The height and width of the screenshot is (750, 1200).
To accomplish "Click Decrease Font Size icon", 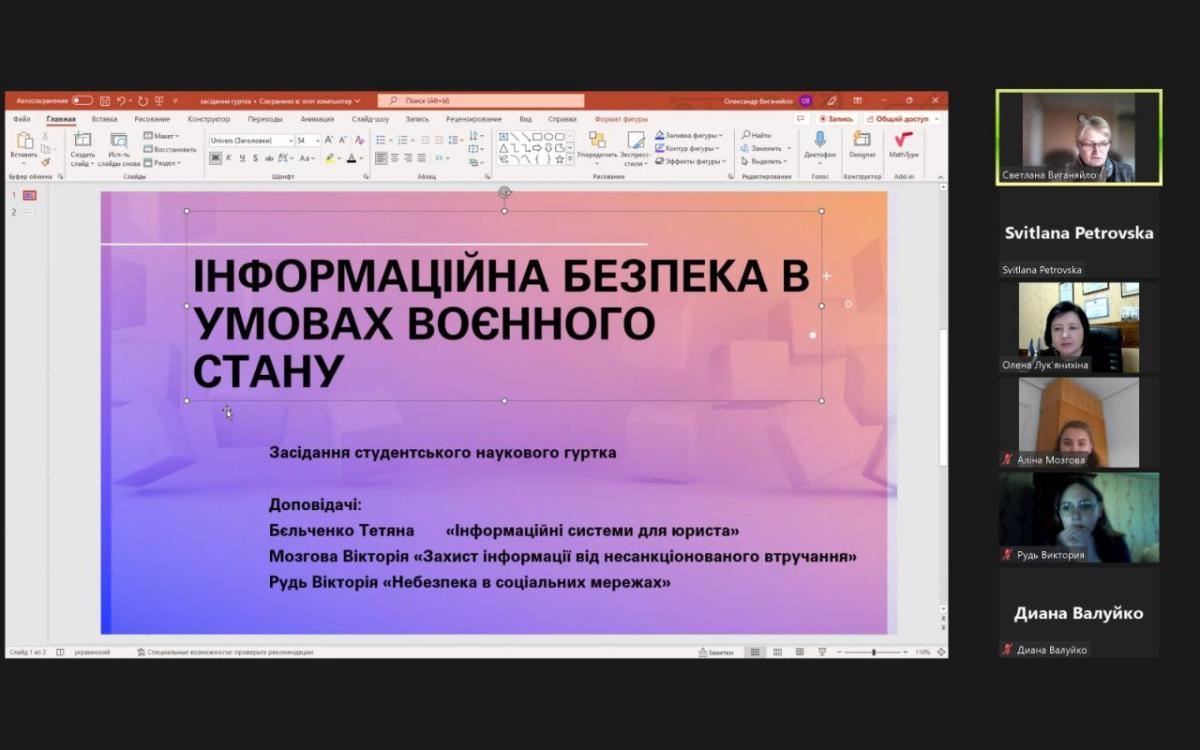I will pos(343,140).
